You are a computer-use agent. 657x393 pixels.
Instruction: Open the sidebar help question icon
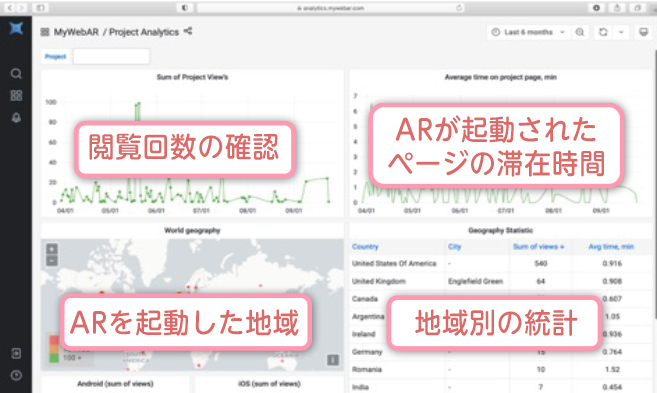point(16,375)
